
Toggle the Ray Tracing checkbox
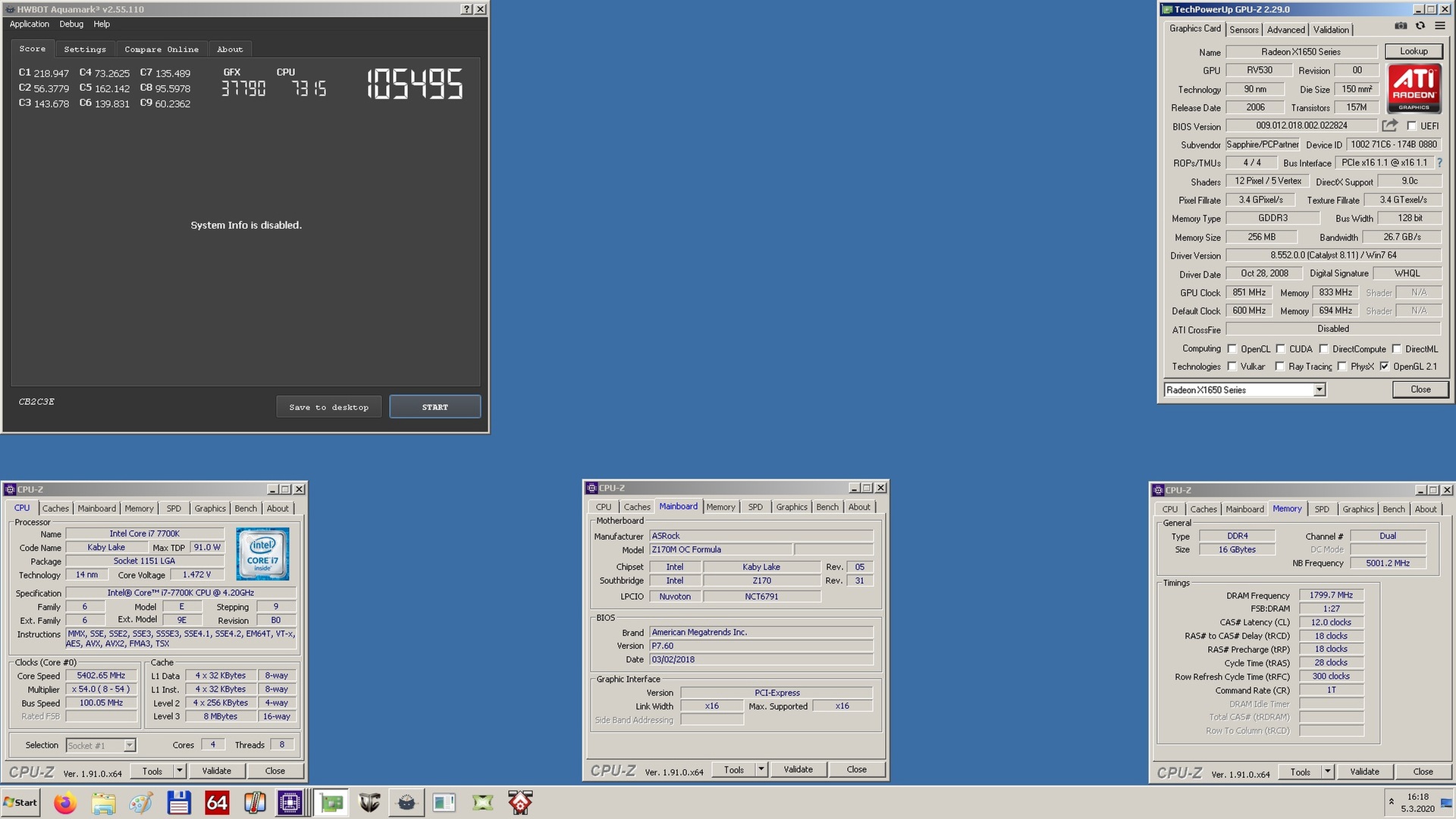pos(1280,366)
